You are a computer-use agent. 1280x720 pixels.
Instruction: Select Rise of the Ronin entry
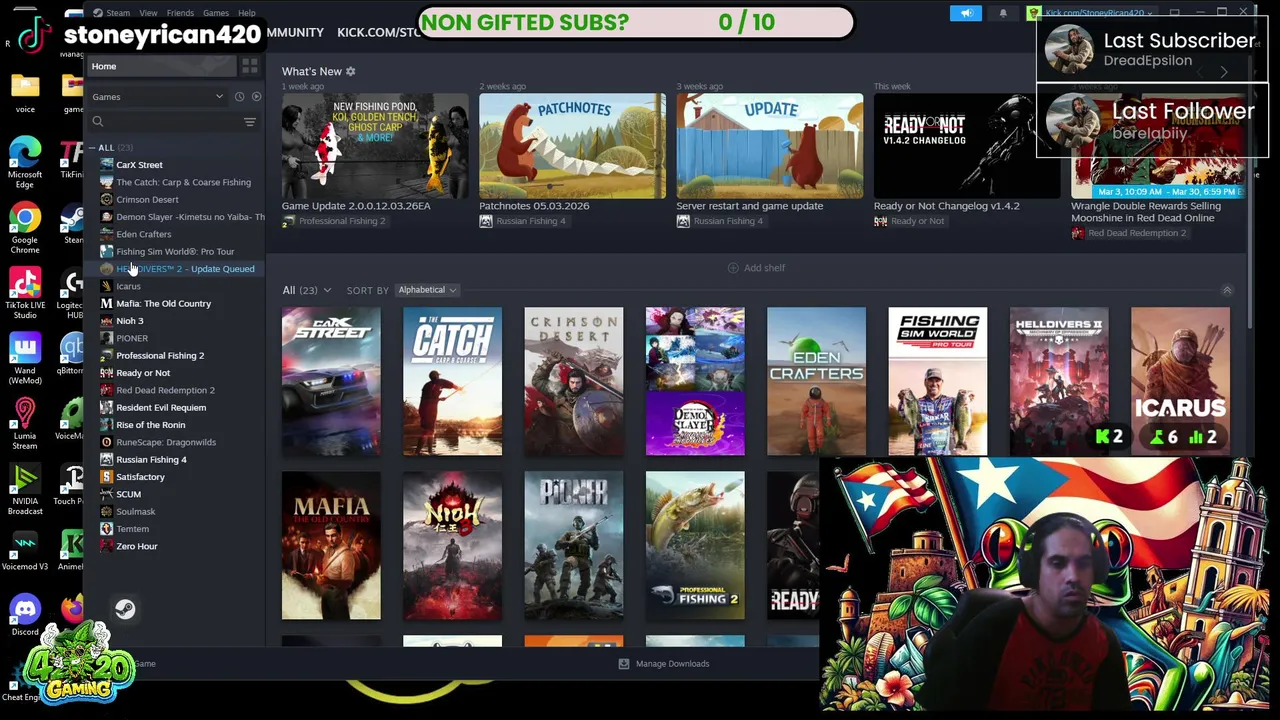[x=150, y=425]
